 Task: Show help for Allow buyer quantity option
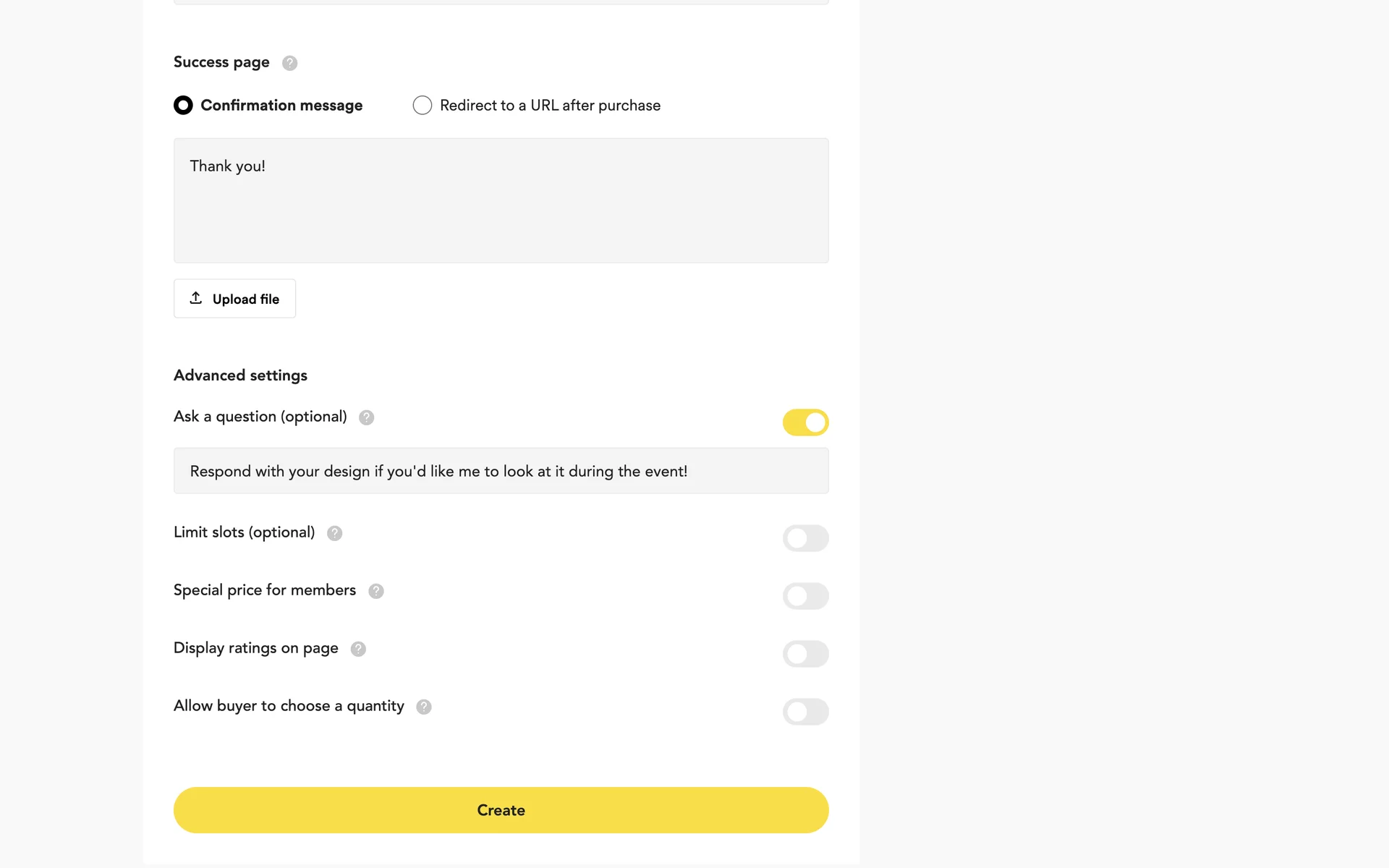click(424, 707)
